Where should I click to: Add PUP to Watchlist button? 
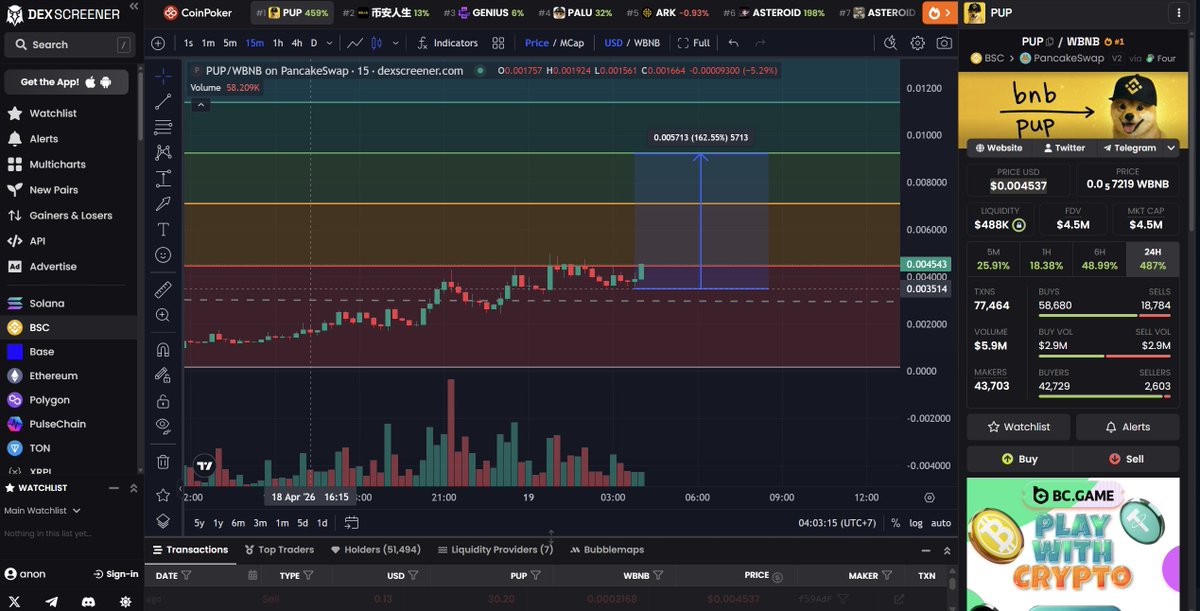point(1019,427)
